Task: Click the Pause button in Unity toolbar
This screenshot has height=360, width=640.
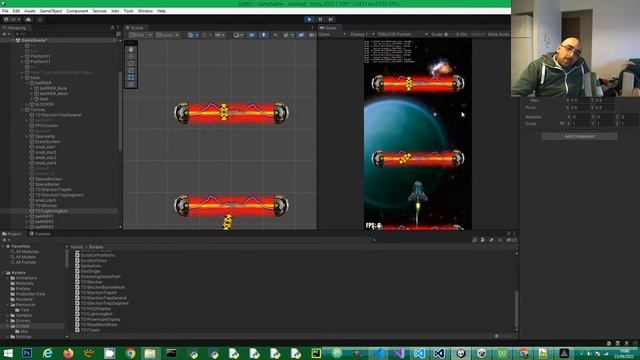Action: pos(320,19)
